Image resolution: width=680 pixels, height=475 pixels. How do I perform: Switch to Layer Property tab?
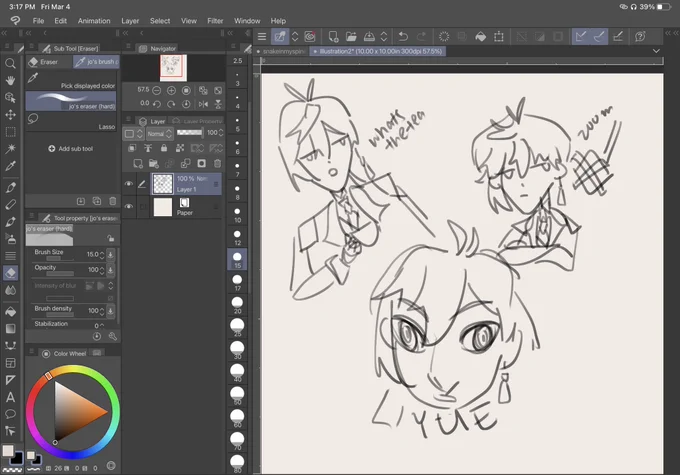click(x=197, y=121)
